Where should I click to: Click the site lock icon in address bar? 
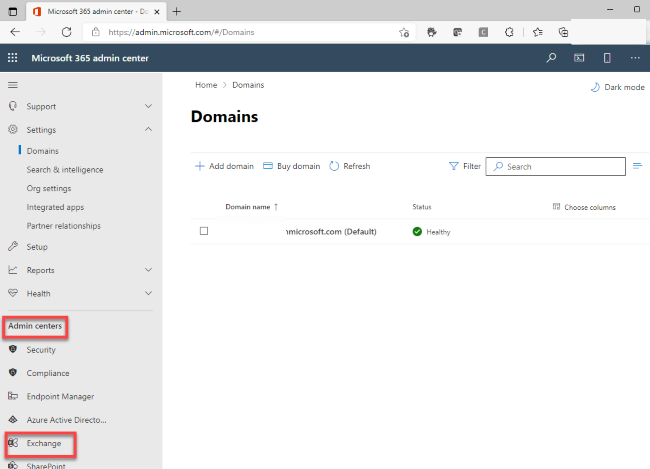96,32
